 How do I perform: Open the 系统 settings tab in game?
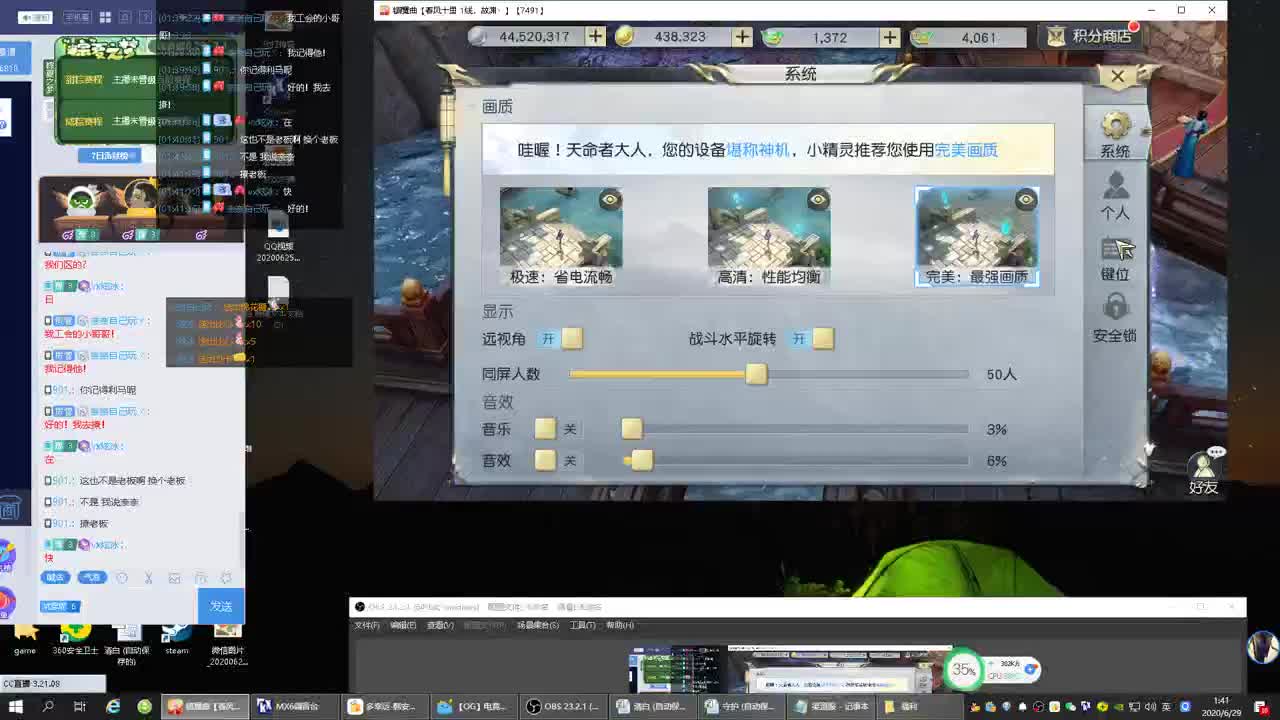(1115, 135)
